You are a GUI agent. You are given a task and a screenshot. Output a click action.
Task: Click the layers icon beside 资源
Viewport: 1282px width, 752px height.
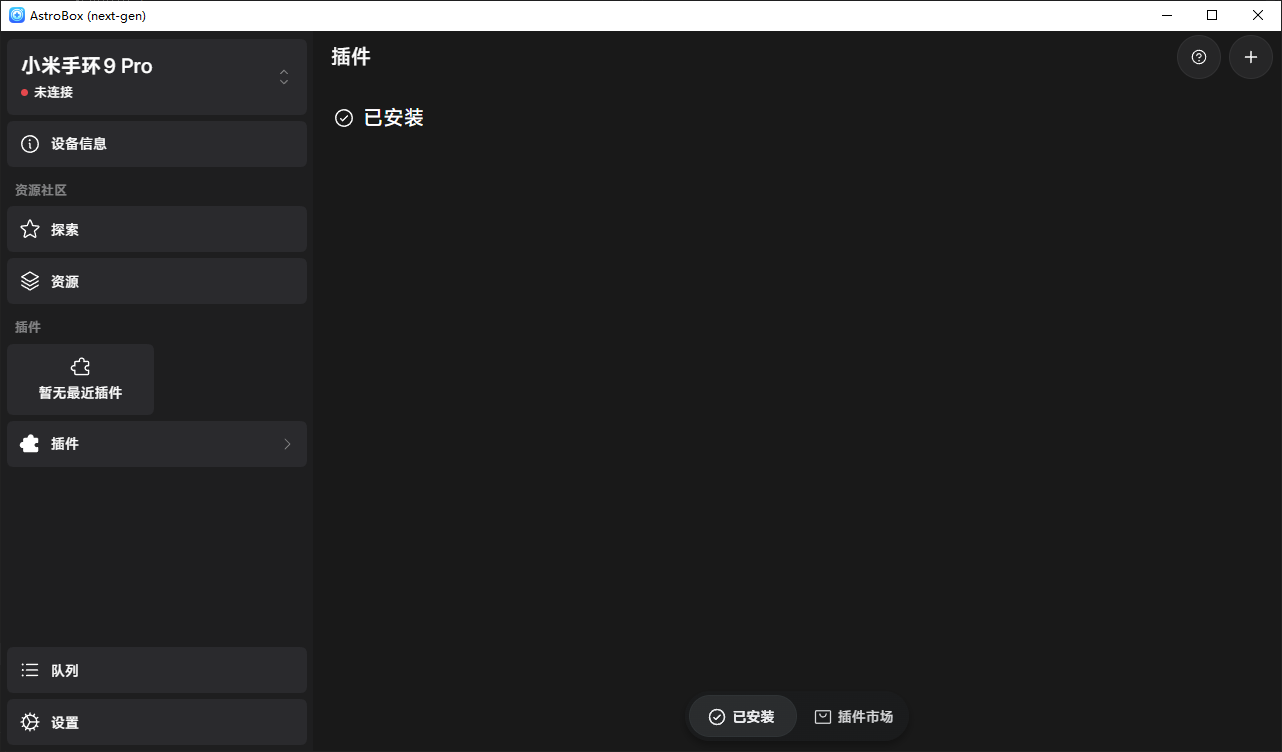point(30,281)
